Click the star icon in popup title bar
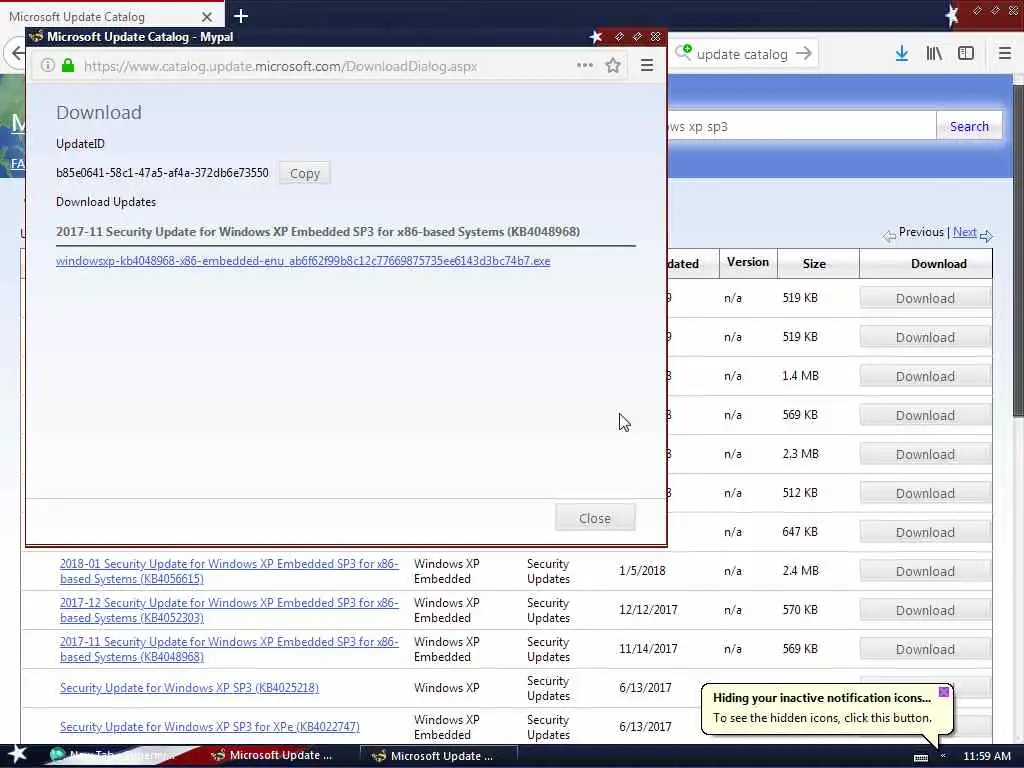 pyautogui.click(x=596, y=37)
